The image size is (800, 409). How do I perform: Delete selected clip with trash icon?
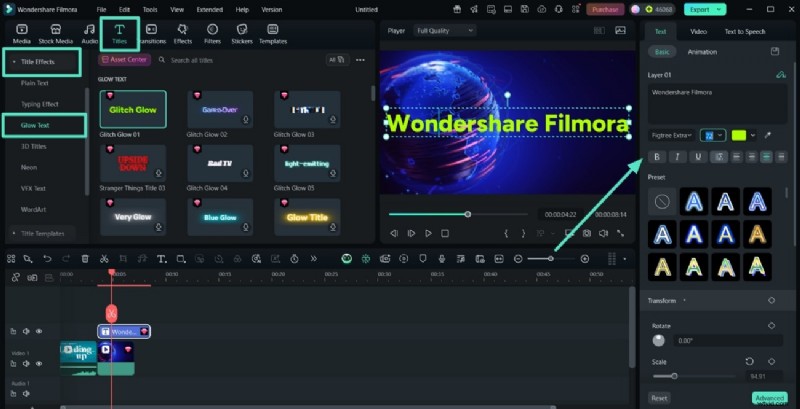point(84,259)
